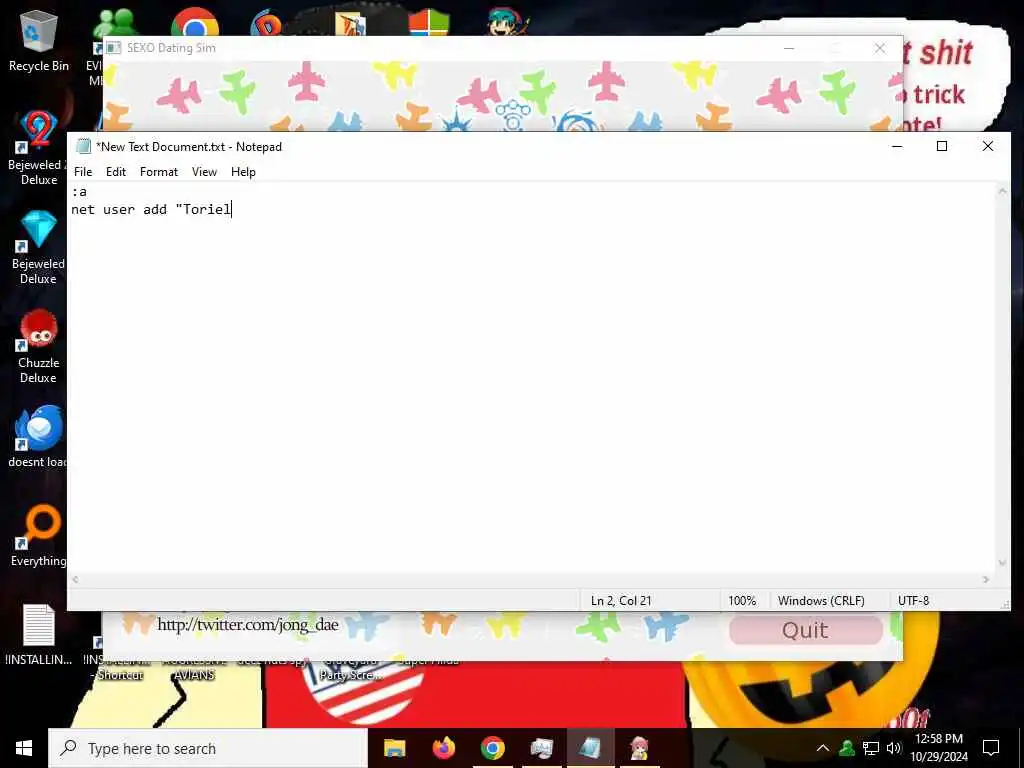Maximize the Notepad window
Image resolution: width=1024 pixels, height=768 pixels.
(x=942, y=146)
